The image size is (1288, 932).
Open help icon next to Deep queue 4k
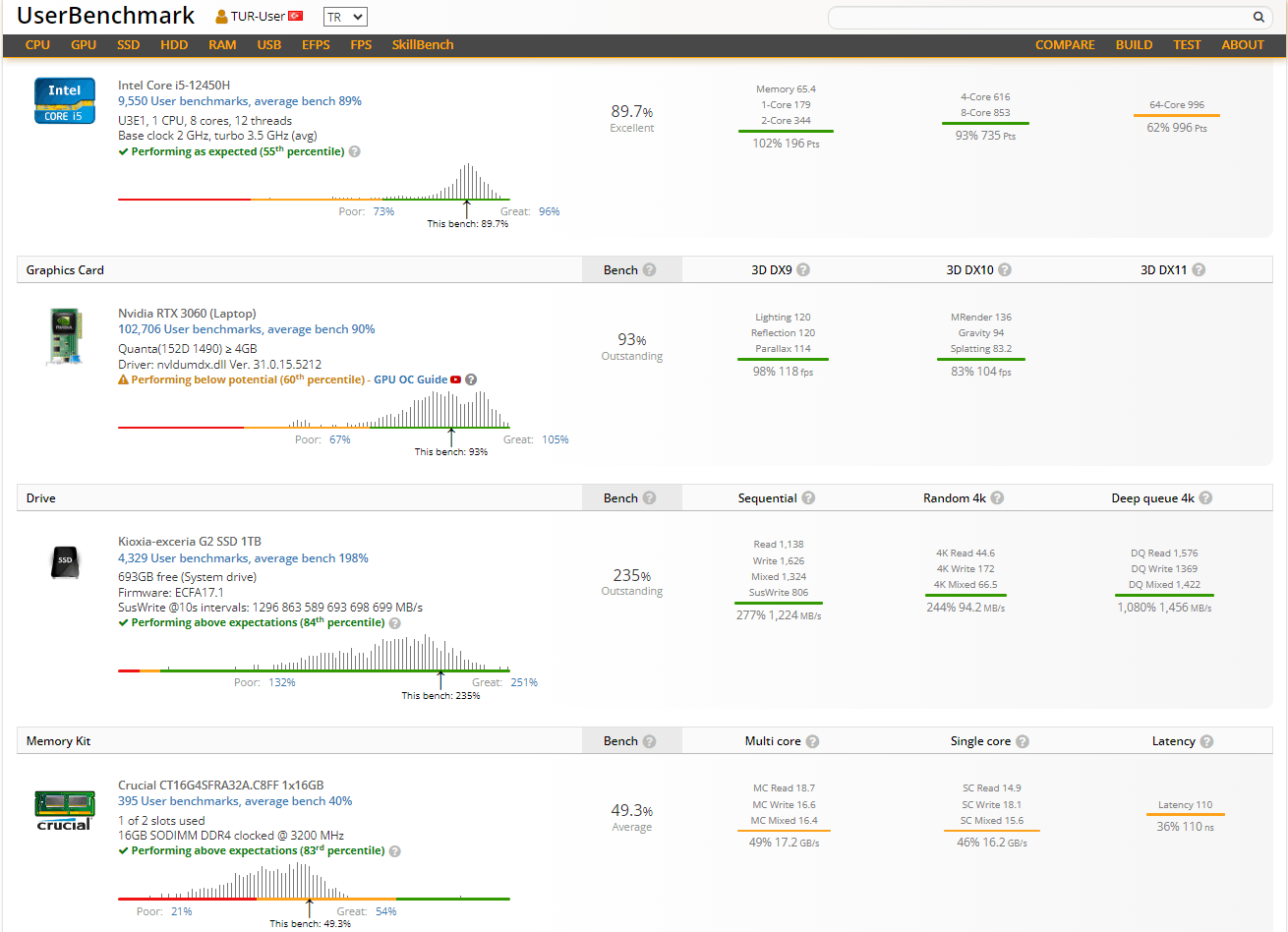[x=1205, y=497]
